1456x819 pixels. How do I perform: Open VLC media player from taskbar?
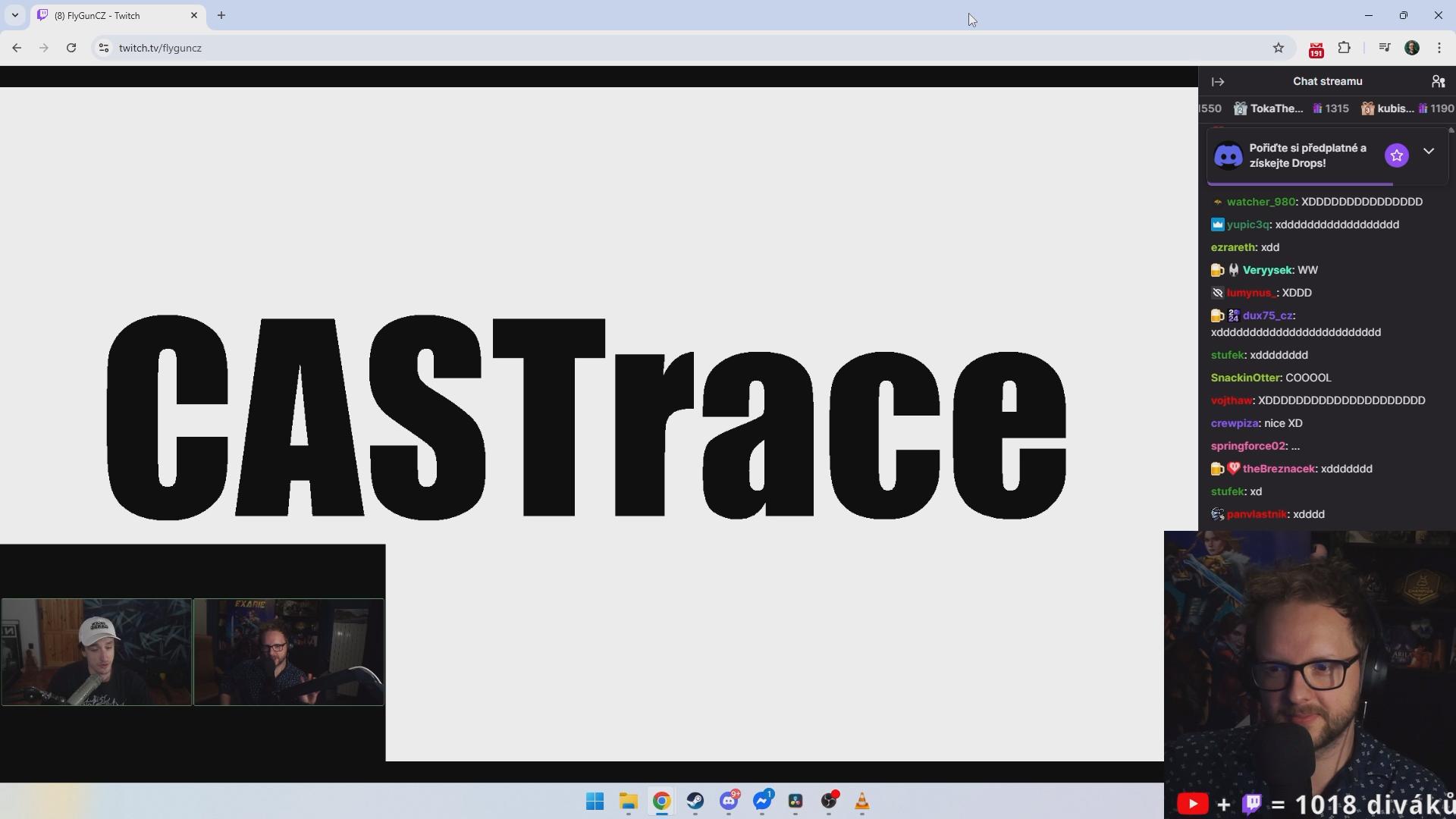(x=861, y=802)
